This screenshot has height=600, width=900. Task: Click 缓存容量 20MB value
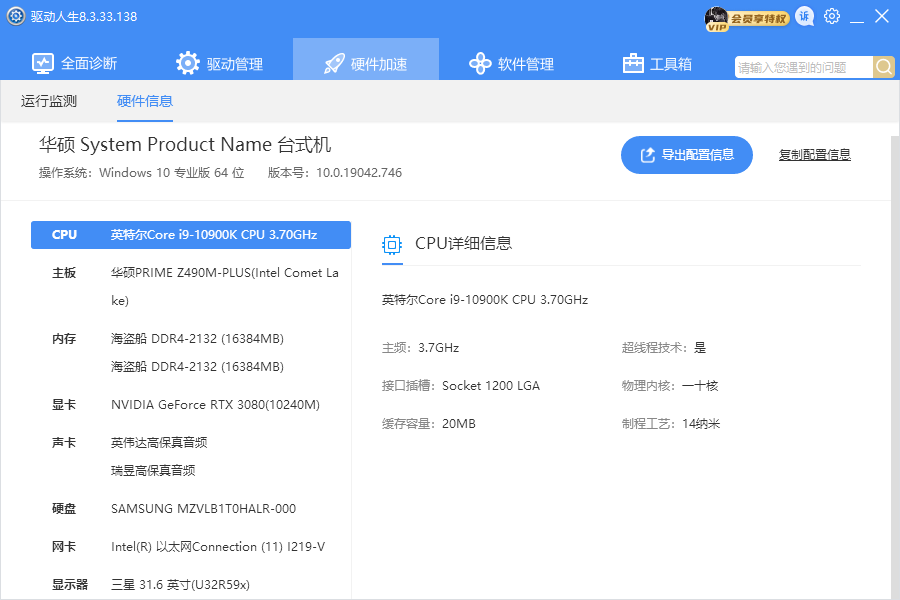[x=459, y=424]
